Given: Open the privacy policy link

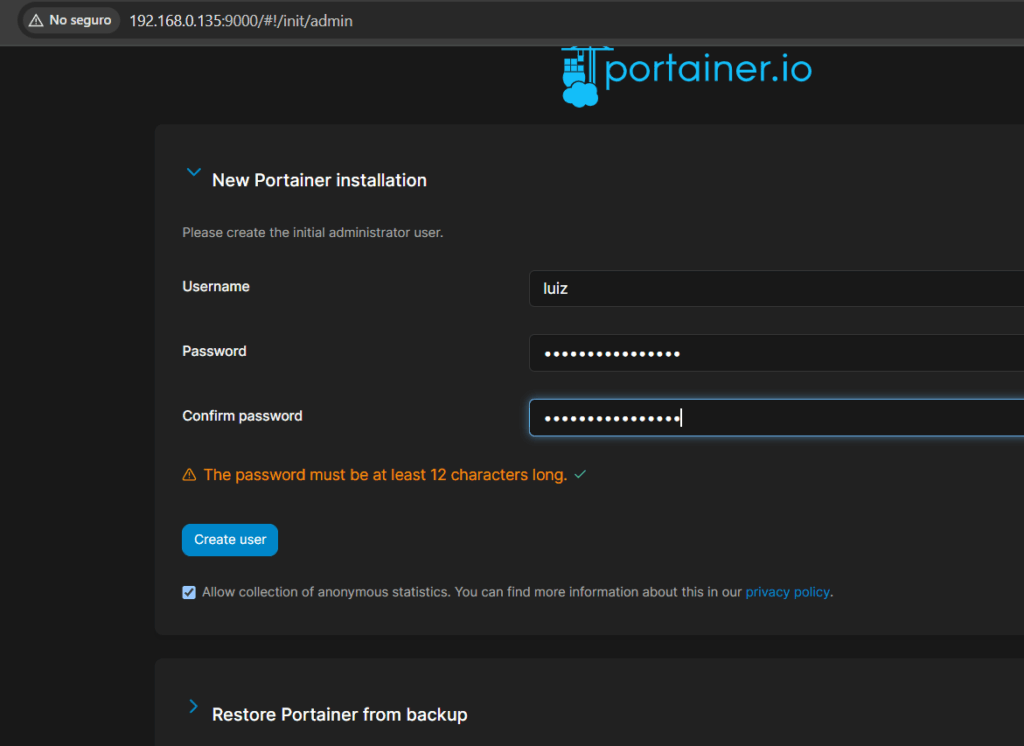Looking at the screenshot, I should coord(787,592).
